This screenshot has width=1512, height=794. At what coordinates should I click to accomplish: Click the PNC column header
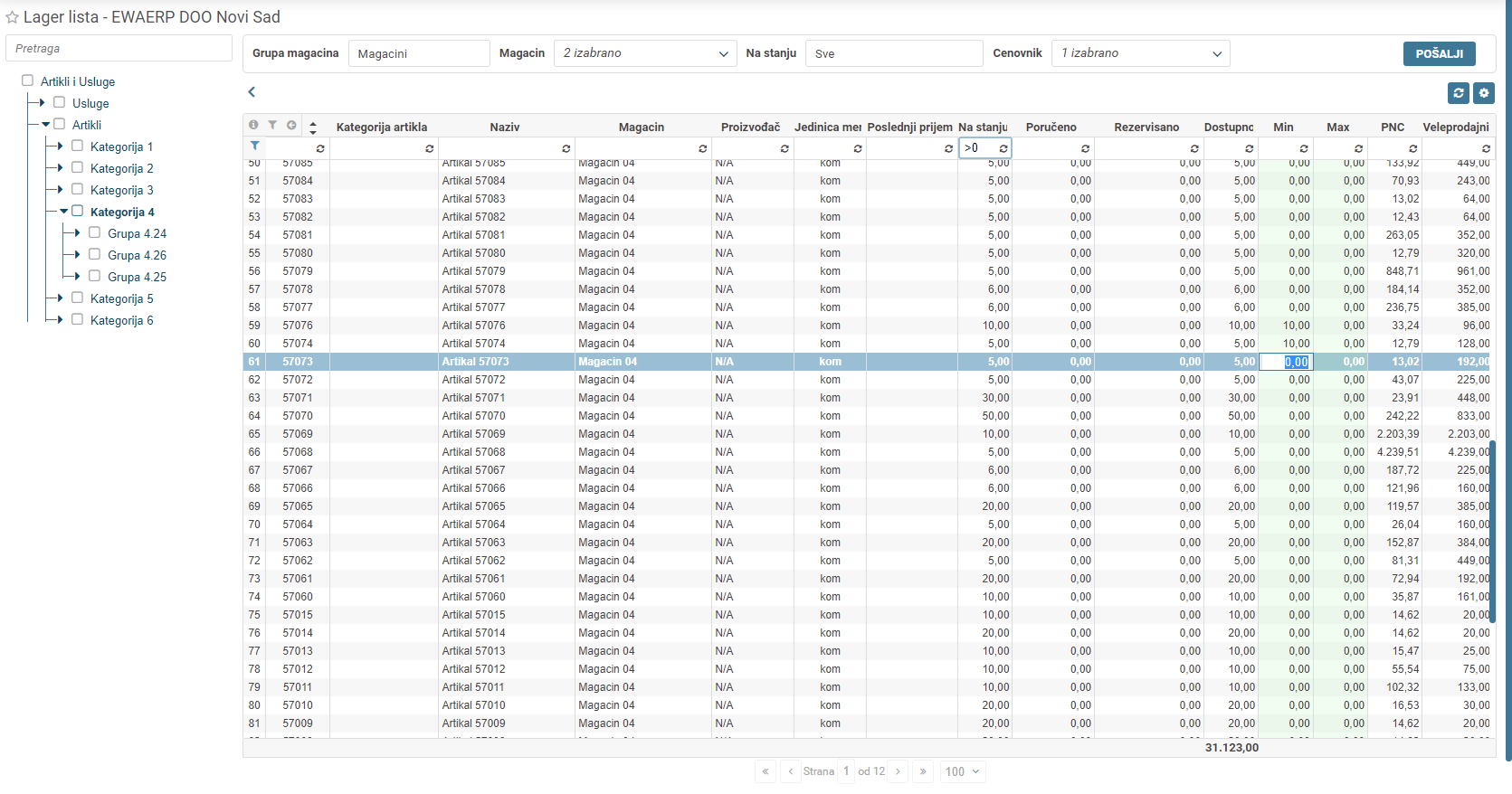pyautogui.click(x=1393, y=128)
